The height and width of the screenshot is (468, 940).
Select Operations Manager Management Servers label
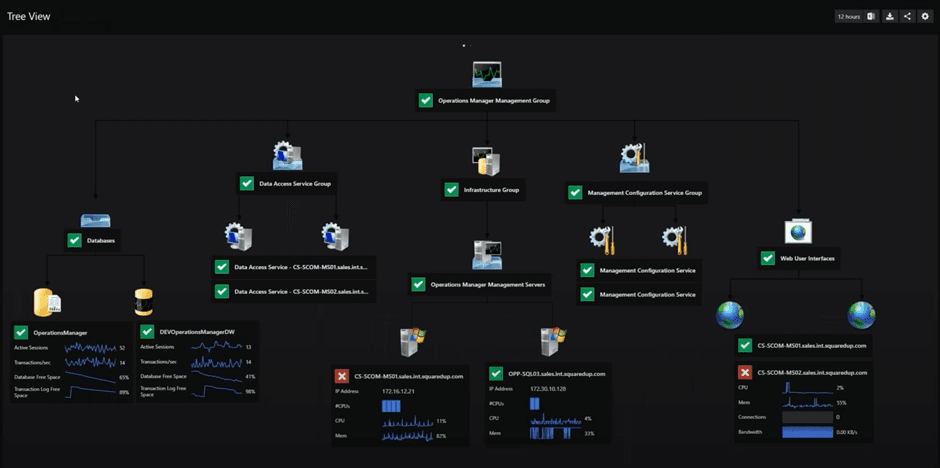[x=487, y=285]
